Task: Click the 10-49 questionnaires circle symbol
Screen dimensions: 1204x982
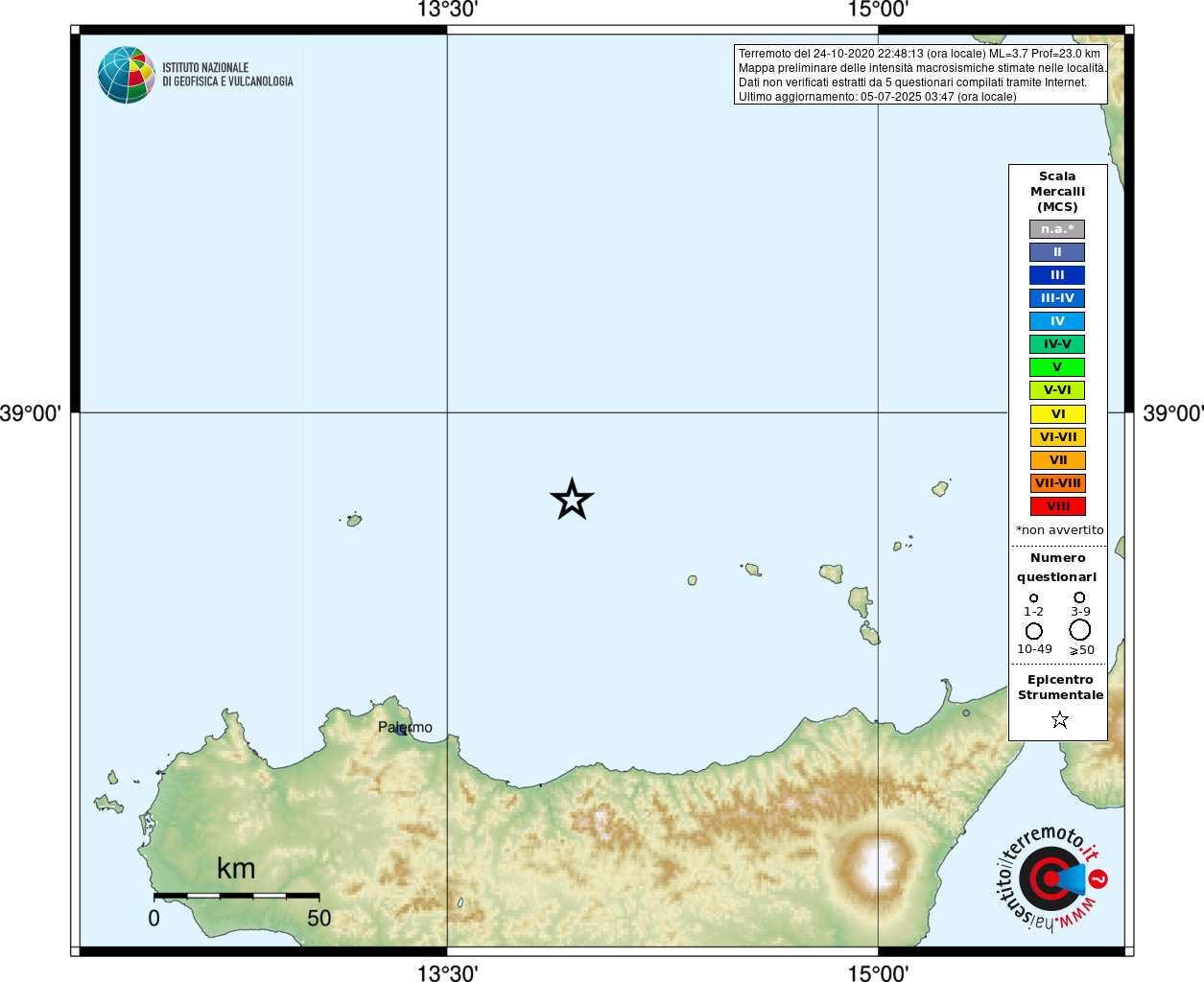Action: click(1033, 631)
